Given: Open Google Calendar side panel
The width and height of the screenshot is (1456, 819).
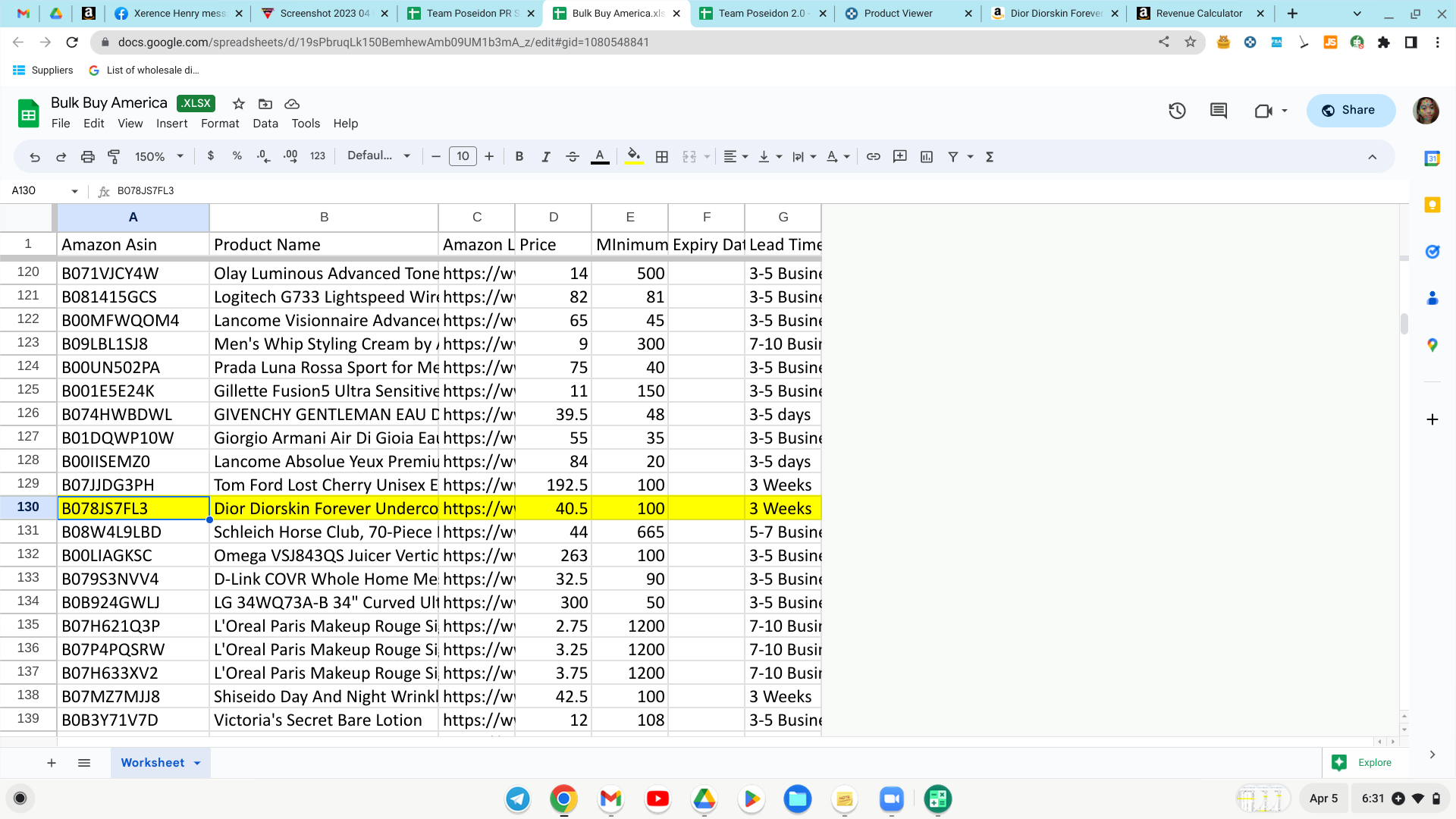Looking at the screenshot, I should tap(1432, 158).
